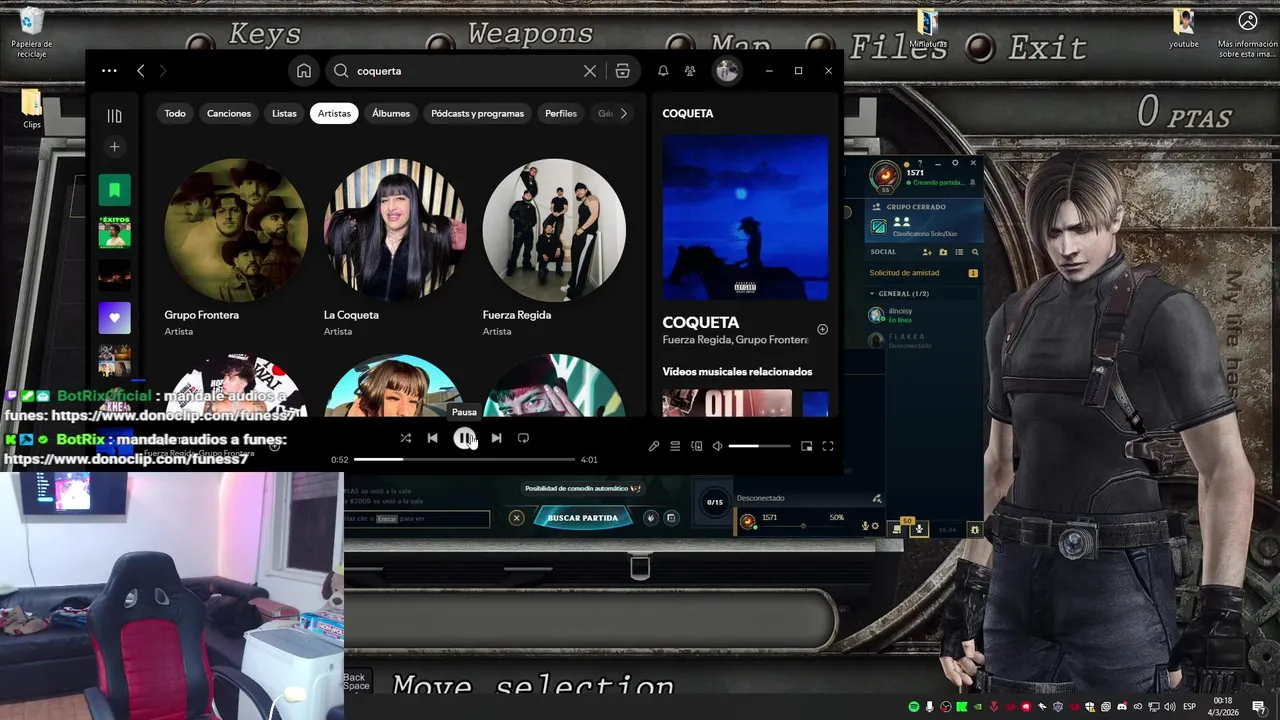Toggle repeat in Spotify player
This screenshot has height=720, width=1280.
click(x=523, y=438)
